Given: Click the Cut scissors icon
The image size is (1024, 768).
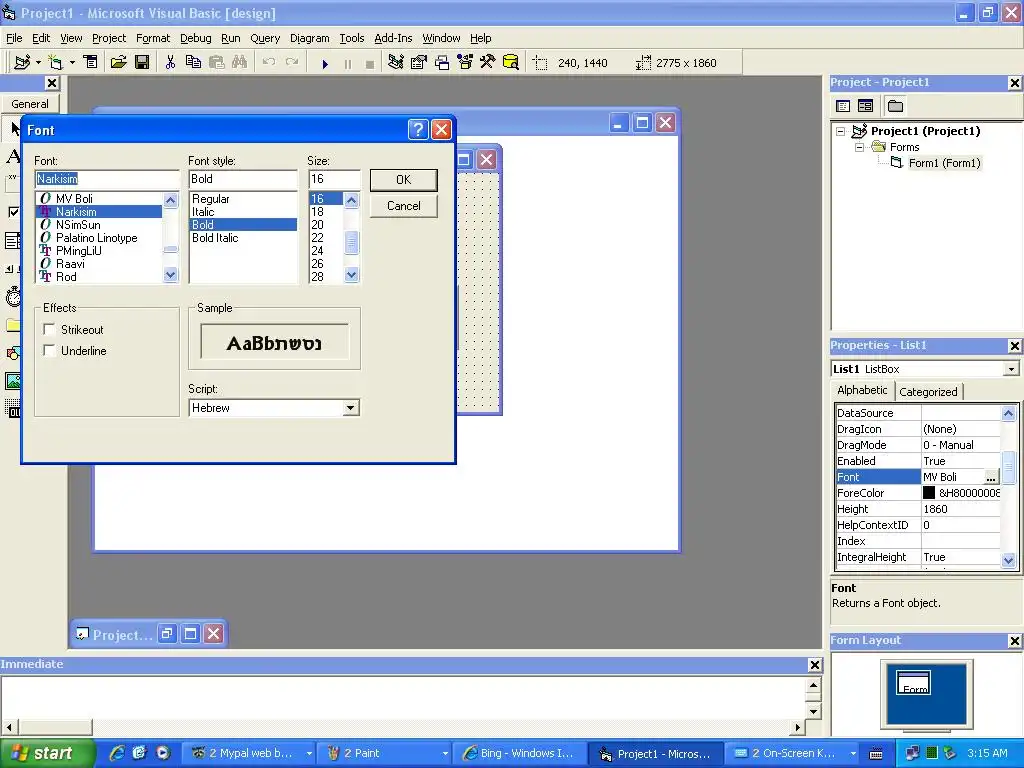Looking at the screenshot, I should point(170,63).
